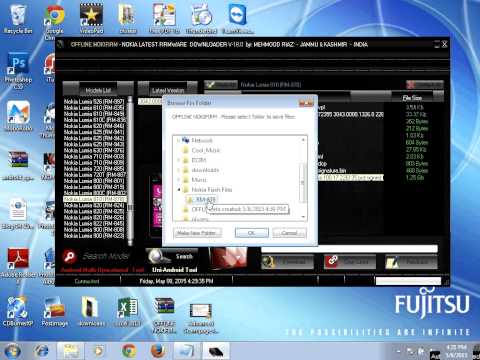Select highlighted Nokia Lumia 810 (RM-878)
Viewport: 480px width, 360px height.
[x=95, y=199]
